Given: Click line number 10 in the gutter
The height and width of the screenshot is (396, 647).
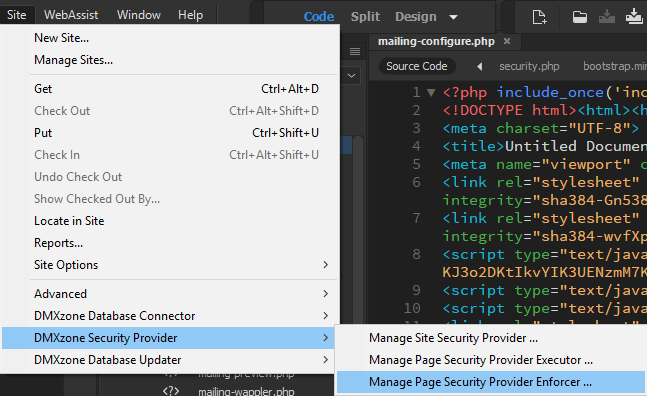Looking at the screenshot, I should click(x=412, y=308).
